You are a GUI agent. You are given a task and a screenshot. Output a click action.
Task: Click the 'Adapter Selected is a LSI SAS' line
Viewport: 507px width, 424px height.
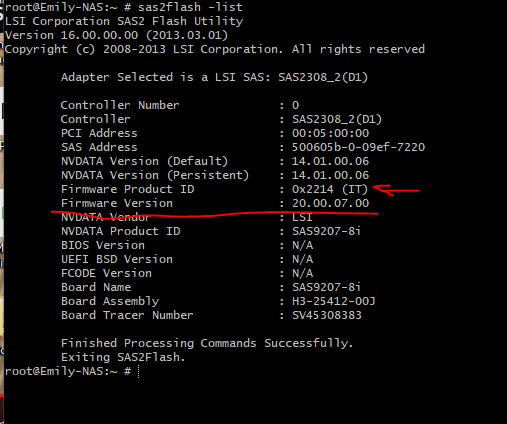tap(214, 77)
